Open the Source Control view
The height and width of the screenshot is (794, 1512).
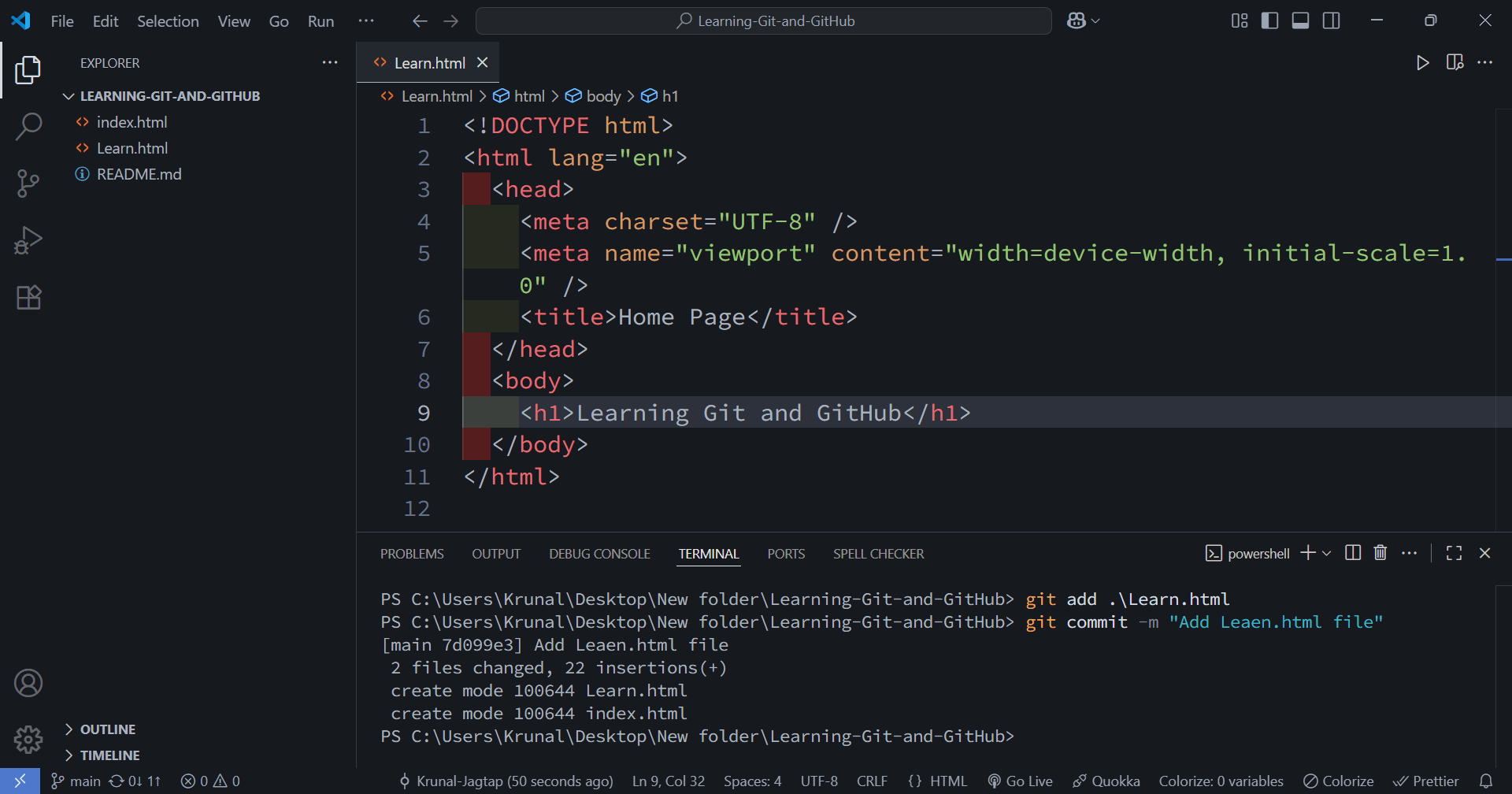pyautogui.click(x=28, y=184)
